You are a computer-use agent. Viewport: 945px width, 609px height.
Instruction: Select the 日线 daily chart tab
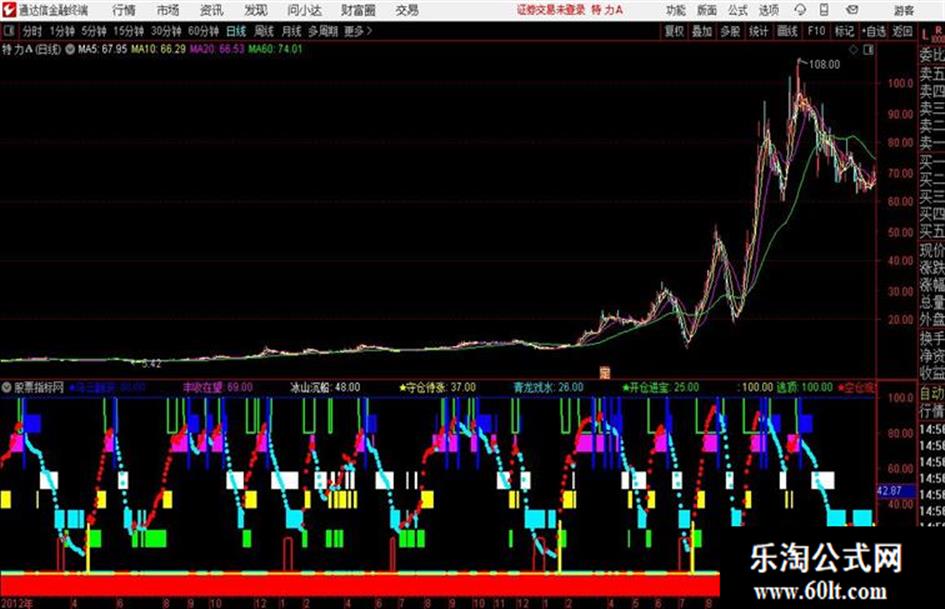coord(236,31)
